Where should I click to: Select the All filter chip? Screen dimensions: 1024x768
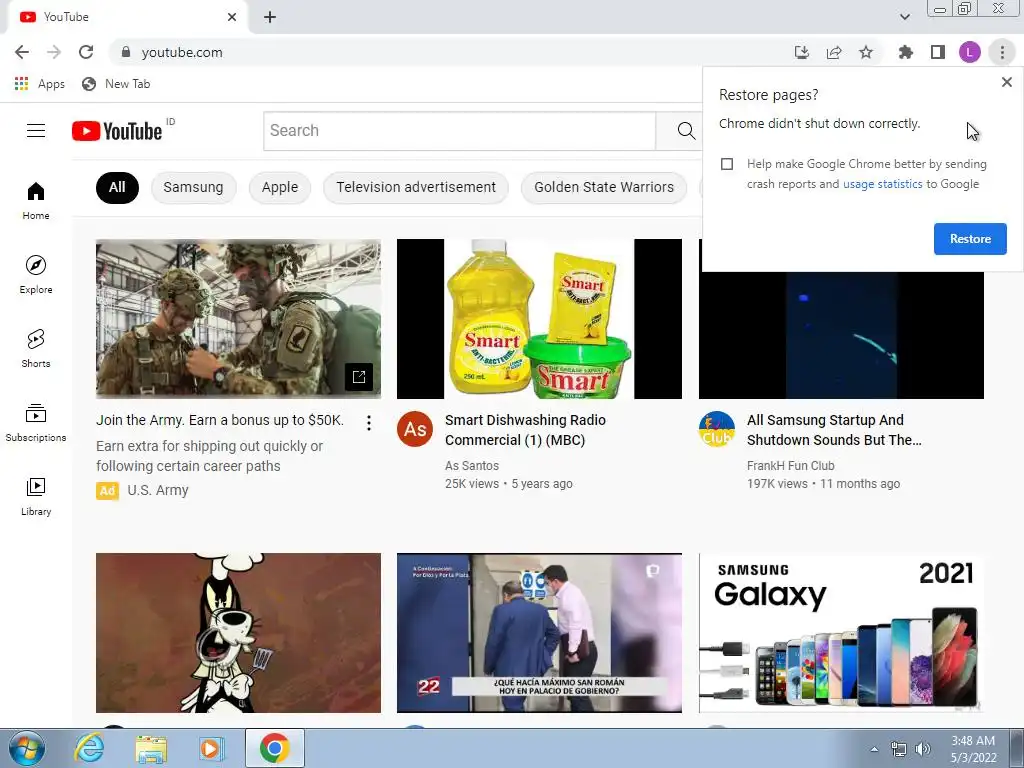tap(117, 187)
